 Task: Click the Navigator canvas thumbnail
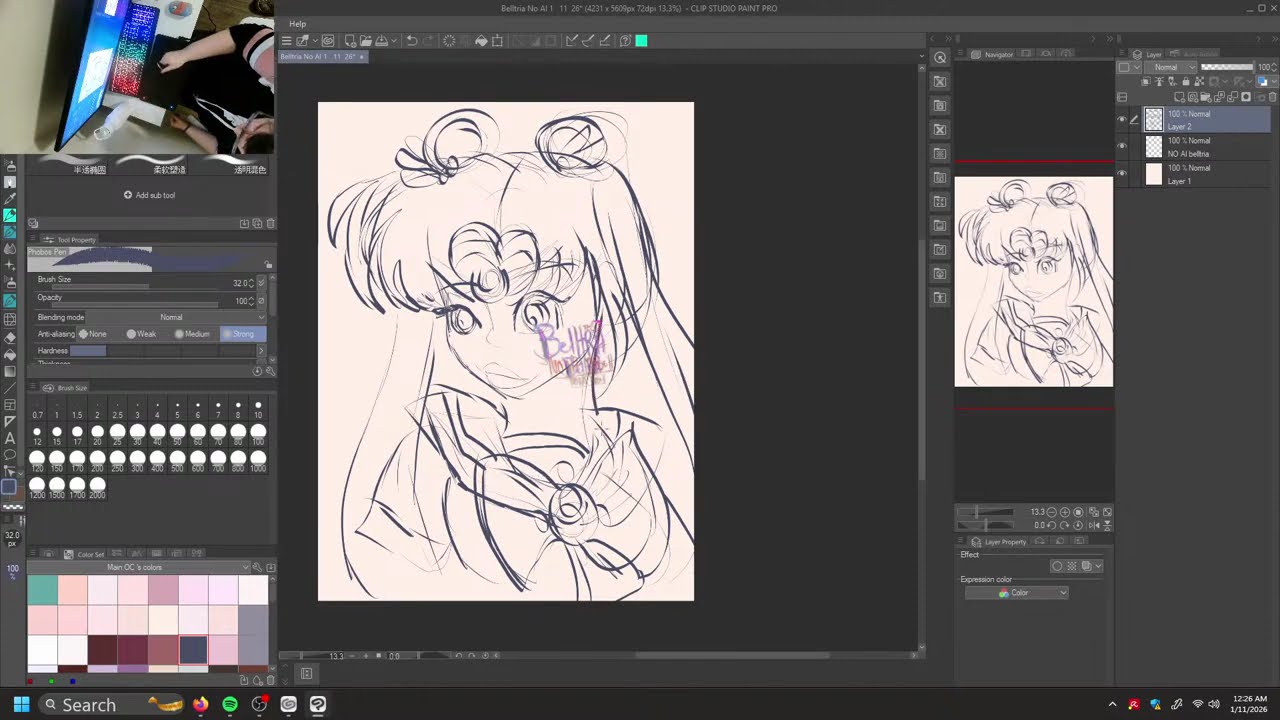(1033, 282)
